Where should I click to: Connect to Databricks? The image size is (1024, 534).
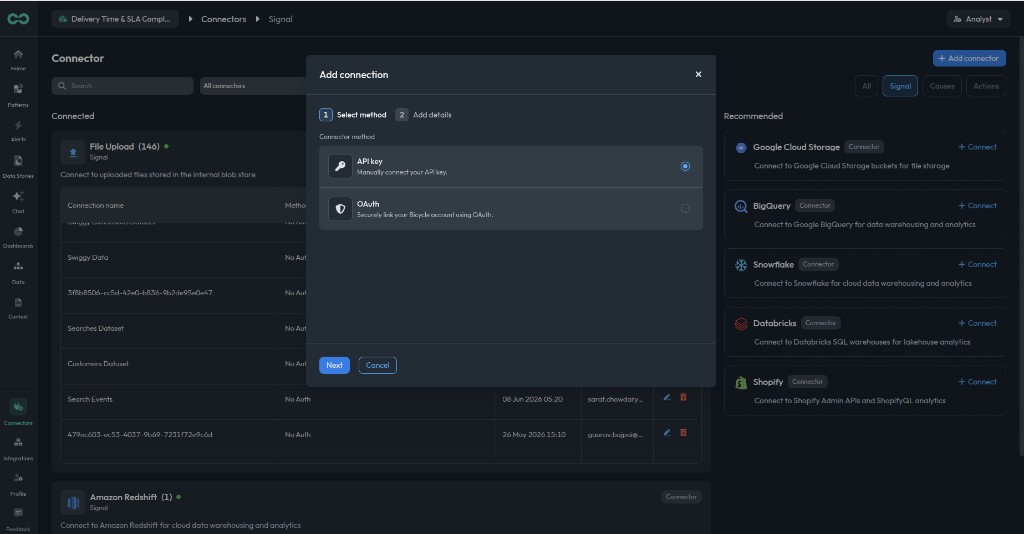[x=977, y=323]
